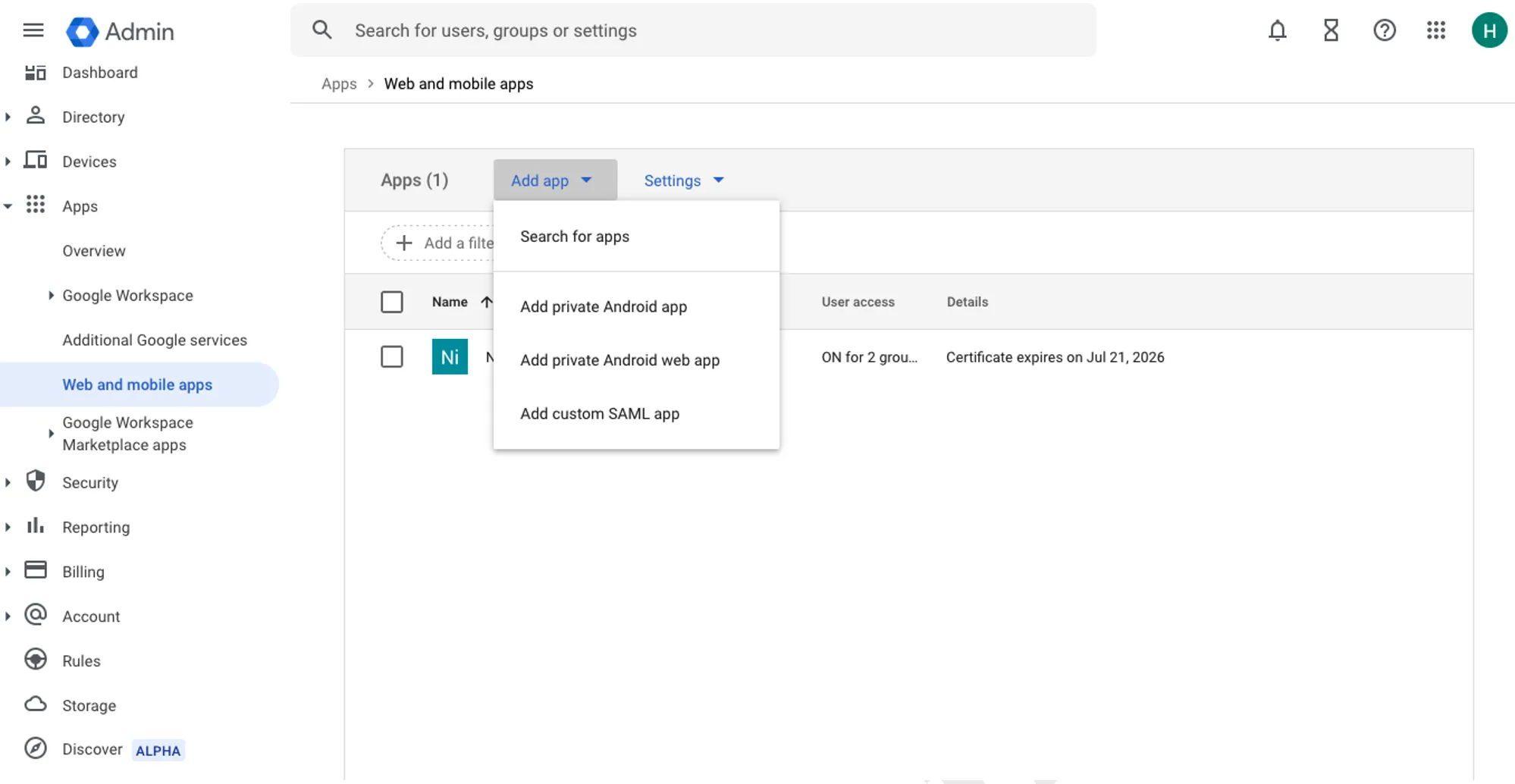Open Additional Google services in sidebar

155,340
